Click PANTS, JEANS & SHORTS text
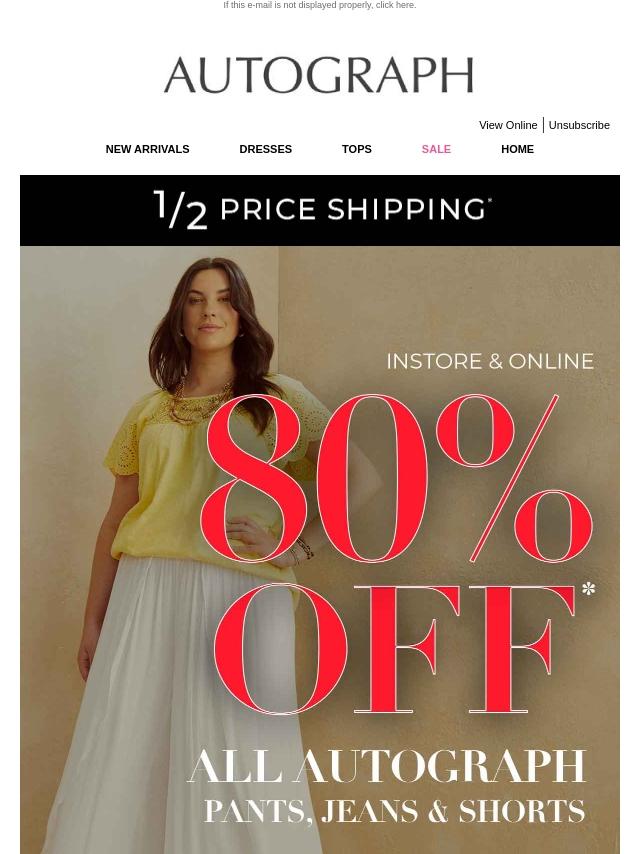 (394, 812)
